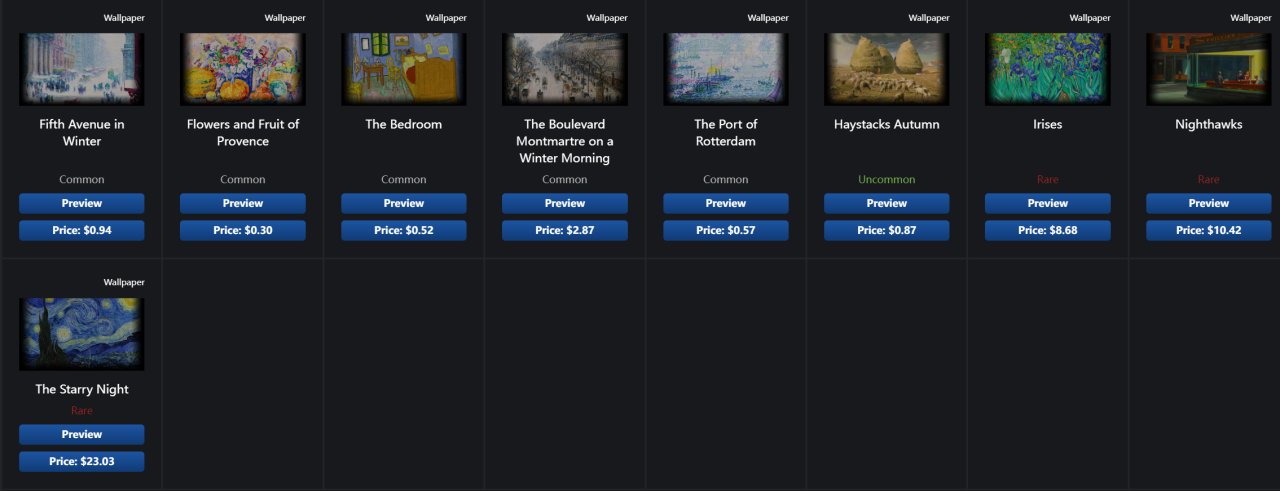Click the Uncommon rarity label
The height and width of the screenshot is (491, 1280).
(x=887, y=180)
